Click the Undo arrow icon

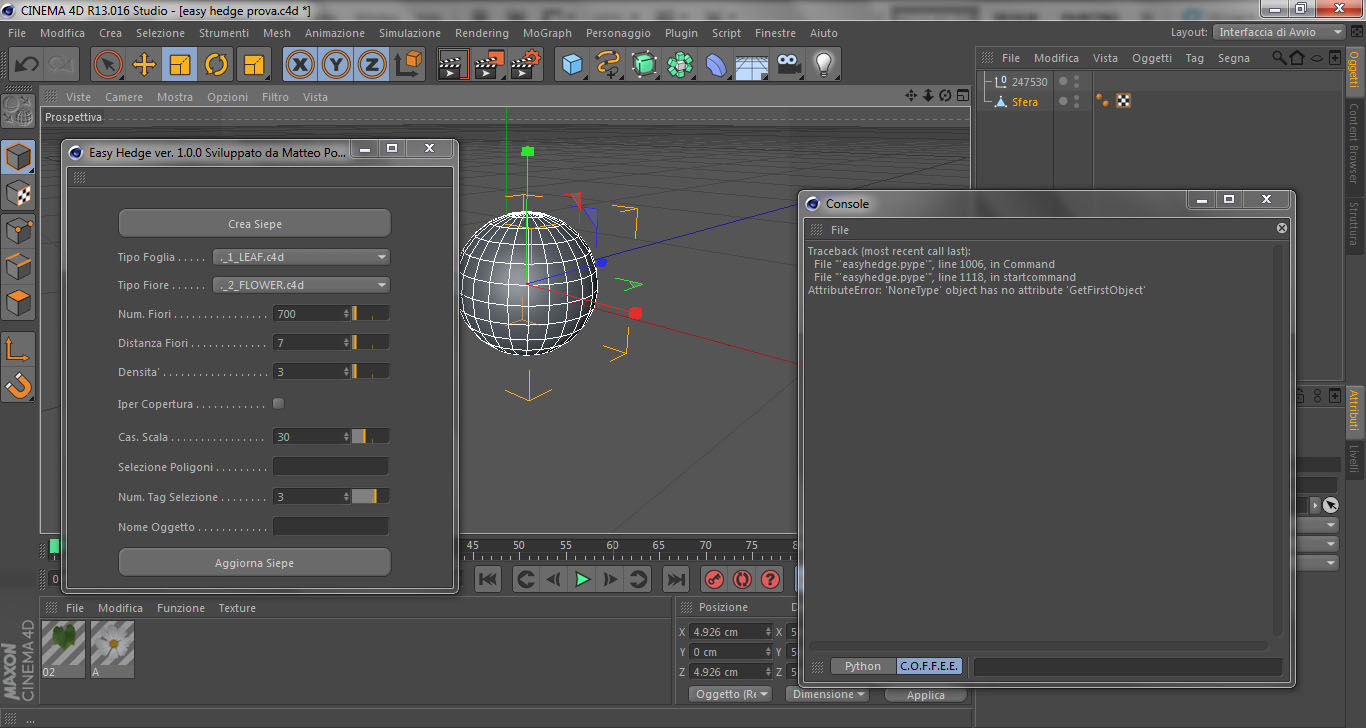click(x=27, y=65)
